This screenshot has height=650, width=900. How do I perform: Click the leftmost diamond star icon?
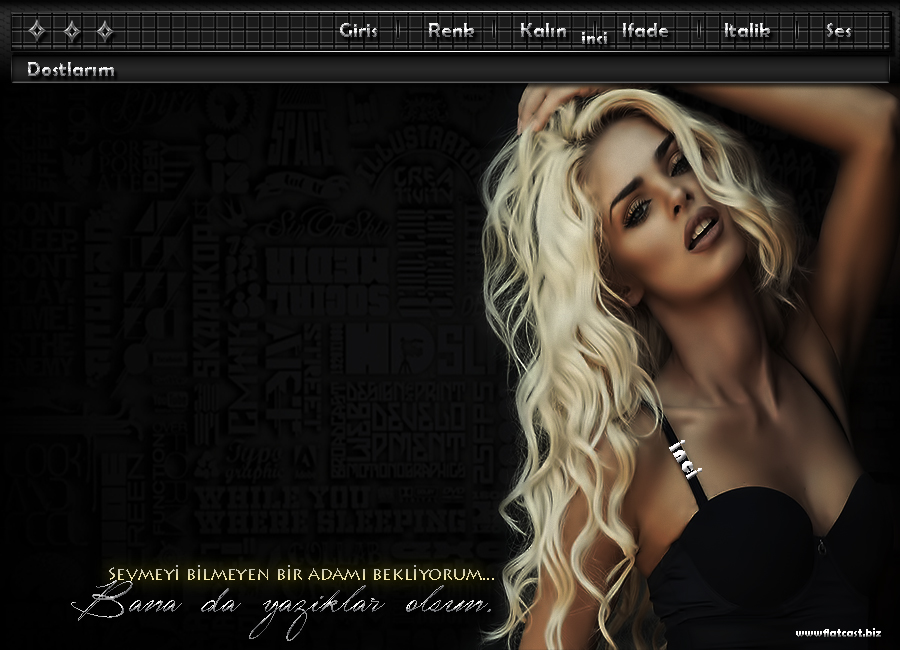(37, 31)
